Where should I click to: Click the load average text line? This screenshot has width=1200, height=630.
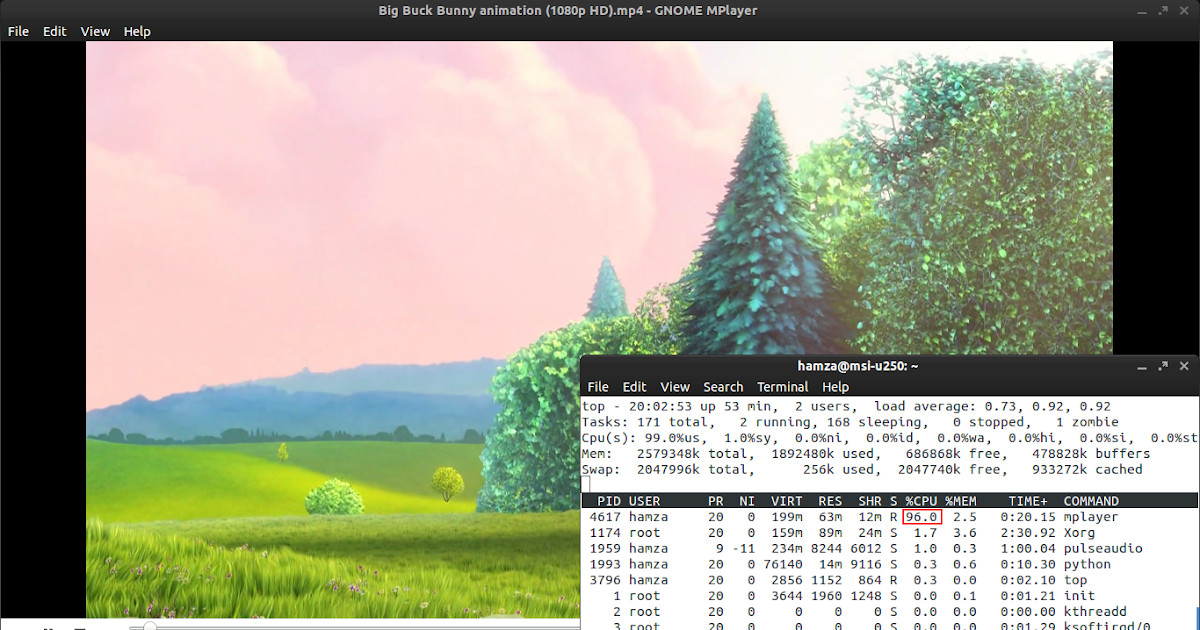[846, 407]
